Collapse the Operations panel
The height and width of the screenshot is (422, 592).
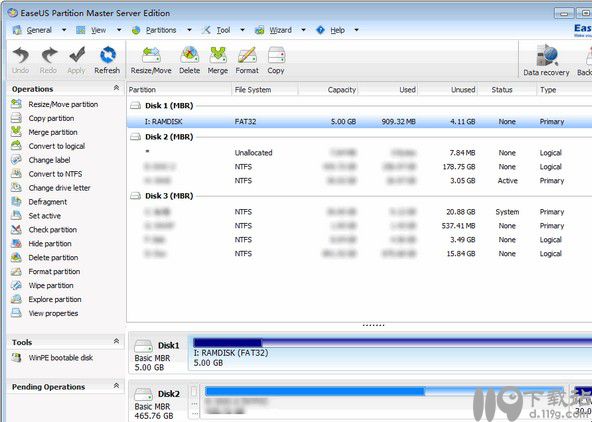pyautogui.click(x=116, y=88)
